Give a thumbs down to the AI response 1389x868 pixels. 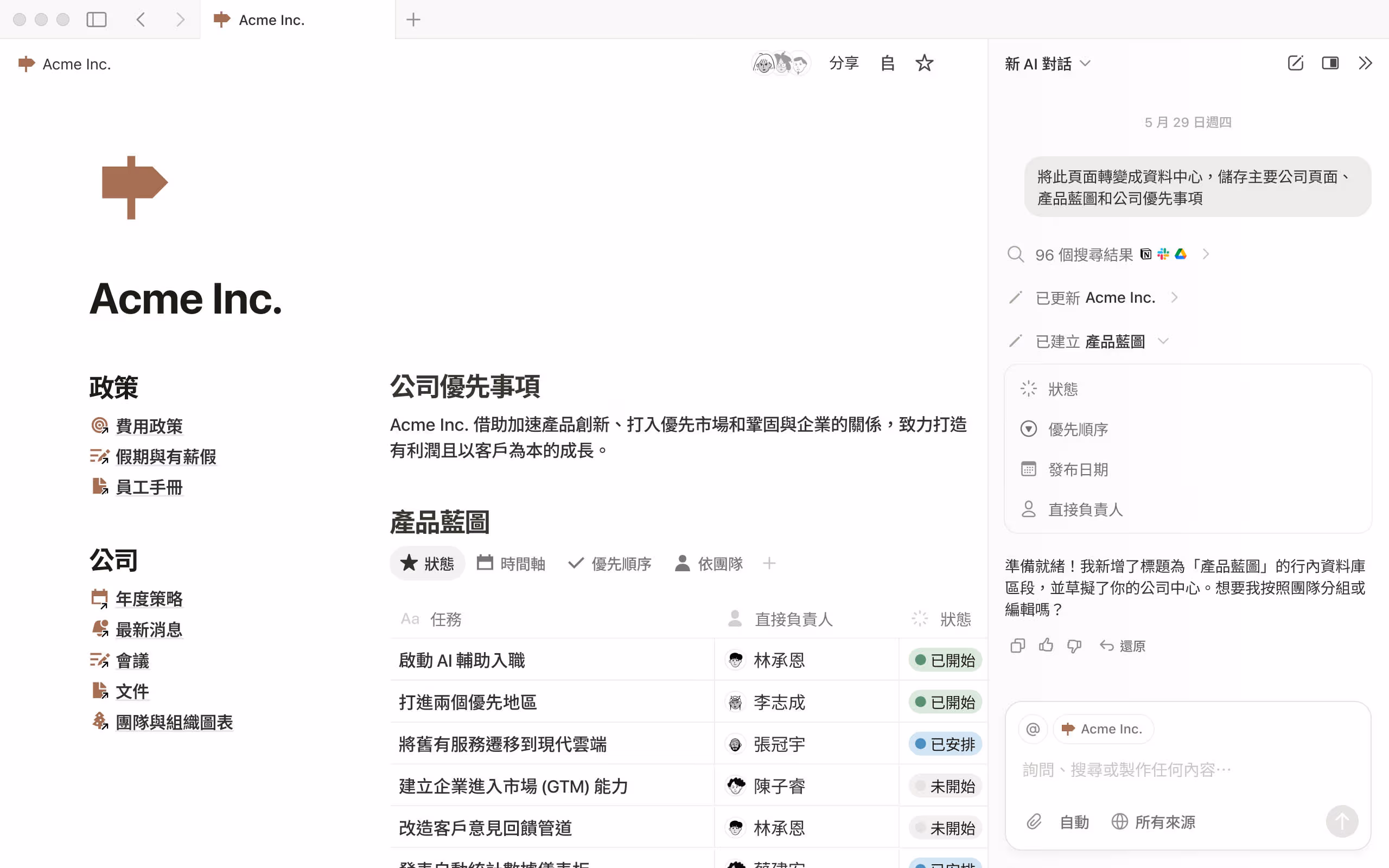1074,645
